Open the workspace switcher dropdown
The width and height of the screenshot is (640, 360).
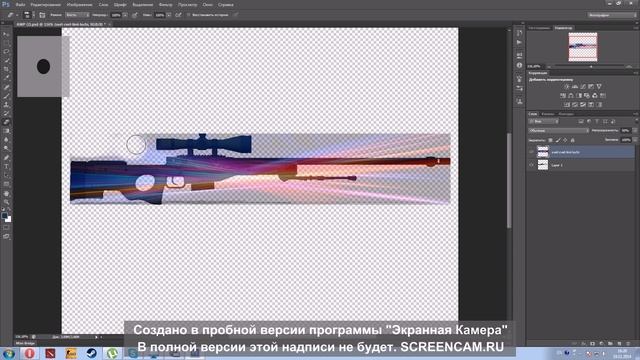(612, 15)
